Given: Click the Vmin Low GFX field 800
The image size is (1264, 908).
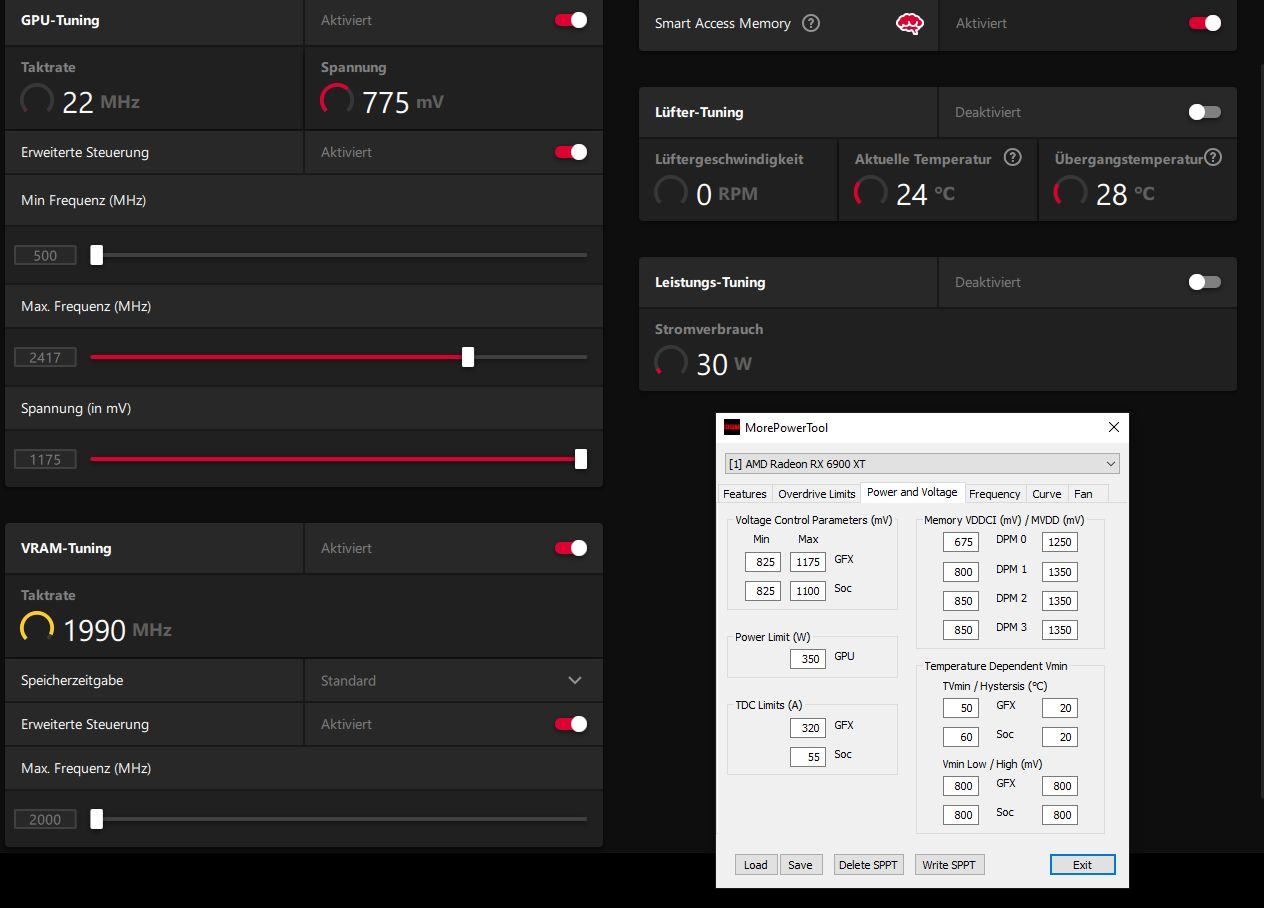Looking at the screenshot, I should click(960, 786).
